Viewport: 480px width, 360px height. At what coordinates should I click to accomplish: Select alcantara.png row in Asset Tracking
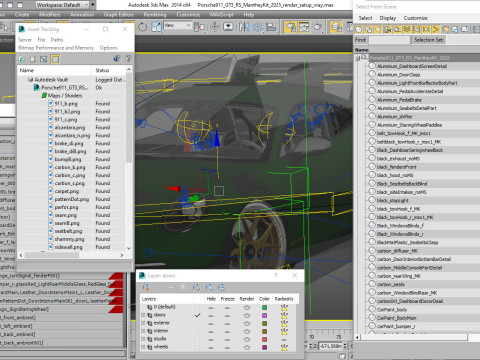70,127
